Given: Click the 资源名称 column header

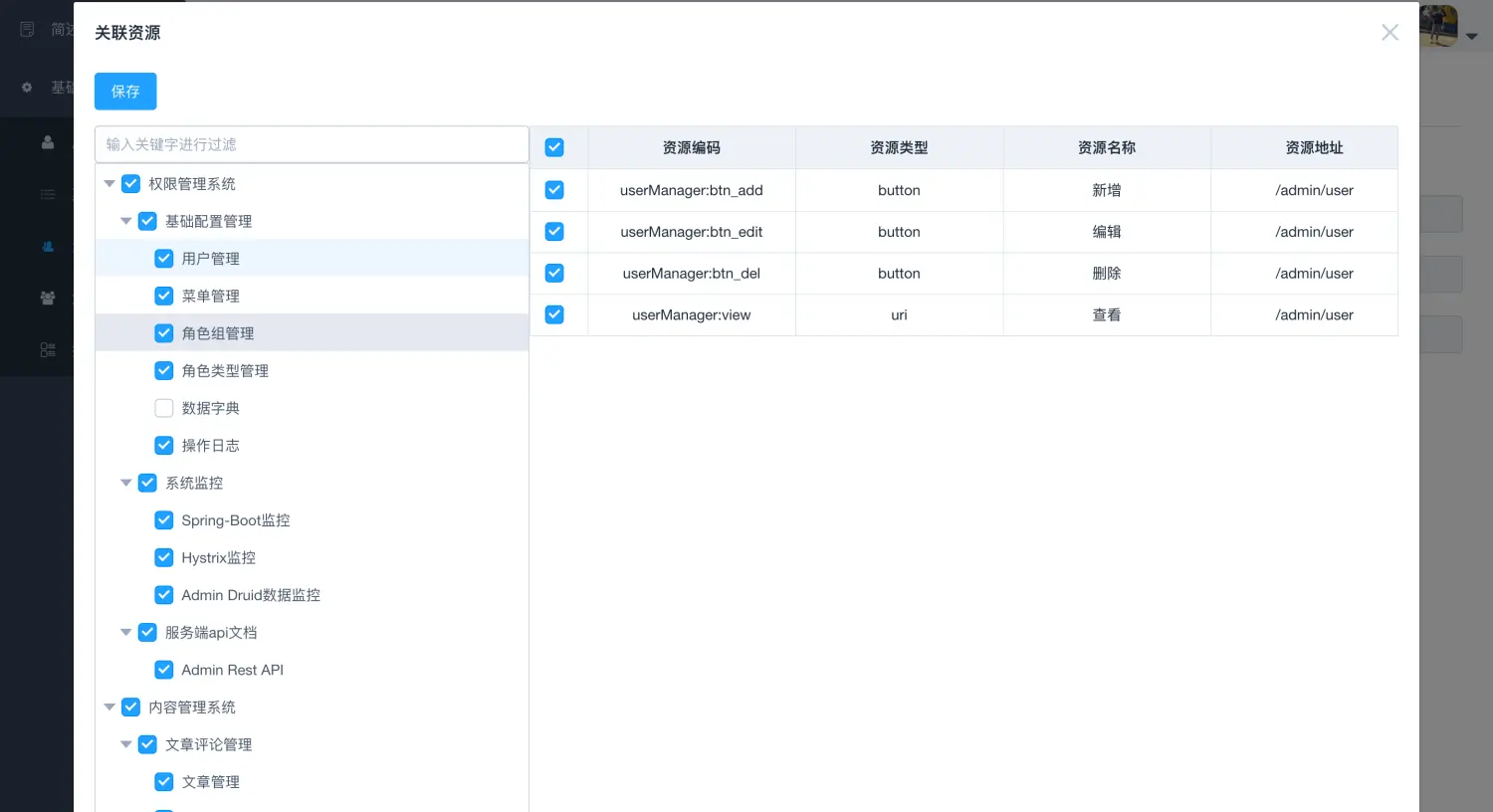Looking at the screenshot, I should tap(1107, 147).
